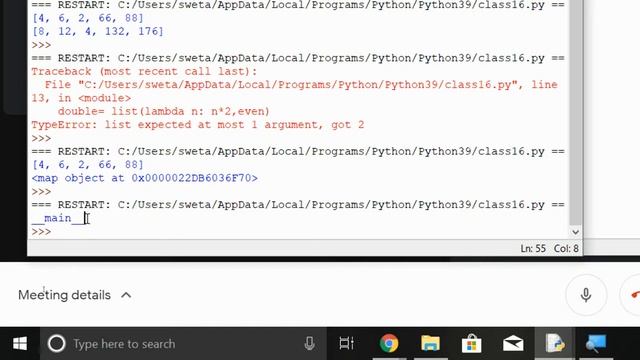Click the search box microphone icon
The height and width of the screenshot is (360, 640).
pyautogui.click(x=309, y=344)
